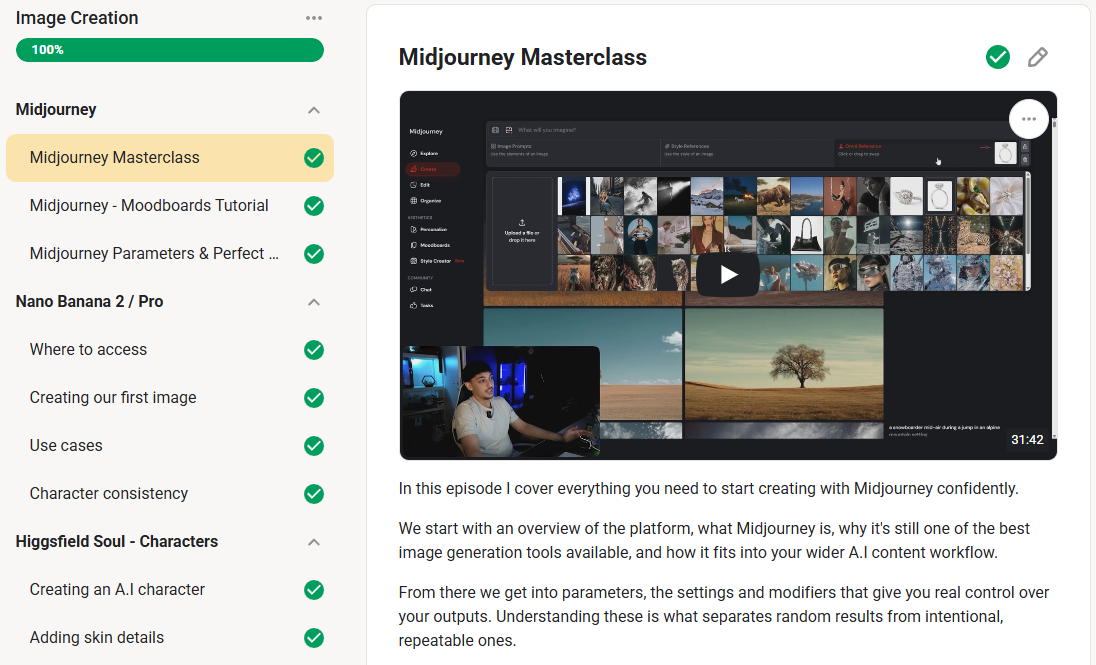This screenshot has height=665, width=1096.
Task: Click the Image Creation course title
Action: pos(77,18)
